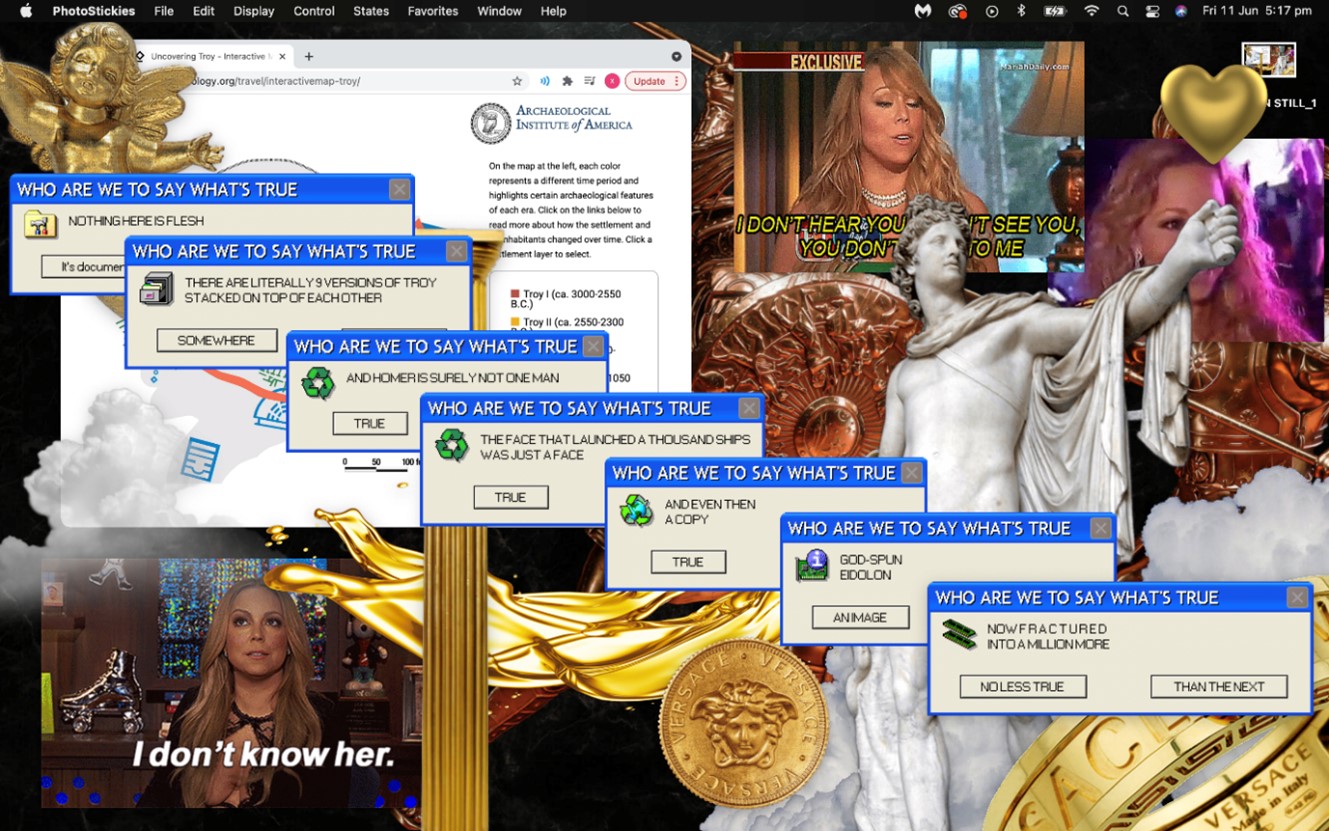Open the Help menu

pyautogui.click(x=553, y=11)
